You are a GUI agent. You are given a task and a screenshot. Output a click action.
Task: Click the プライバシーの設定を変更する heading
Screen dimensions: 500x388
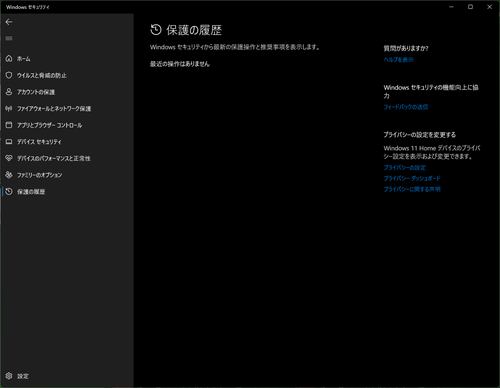pos(420,135)
